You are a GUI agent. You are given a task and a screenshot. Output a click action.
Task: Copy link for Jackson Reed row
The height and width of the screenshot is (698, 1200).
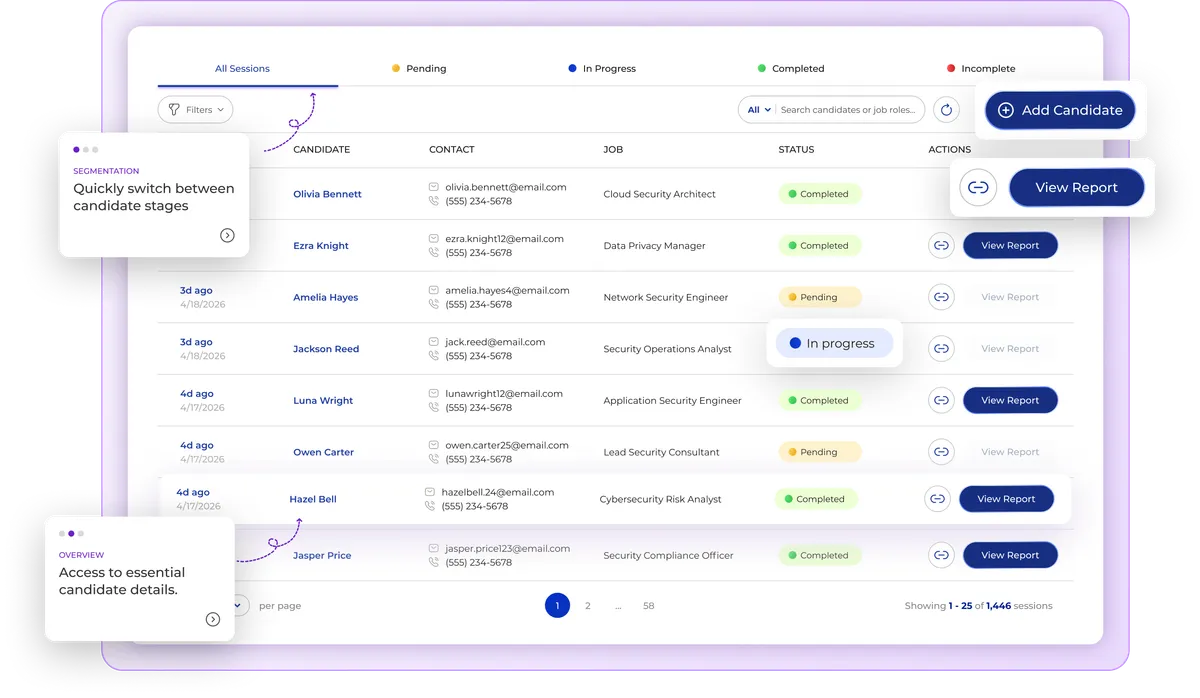(941, 349)
